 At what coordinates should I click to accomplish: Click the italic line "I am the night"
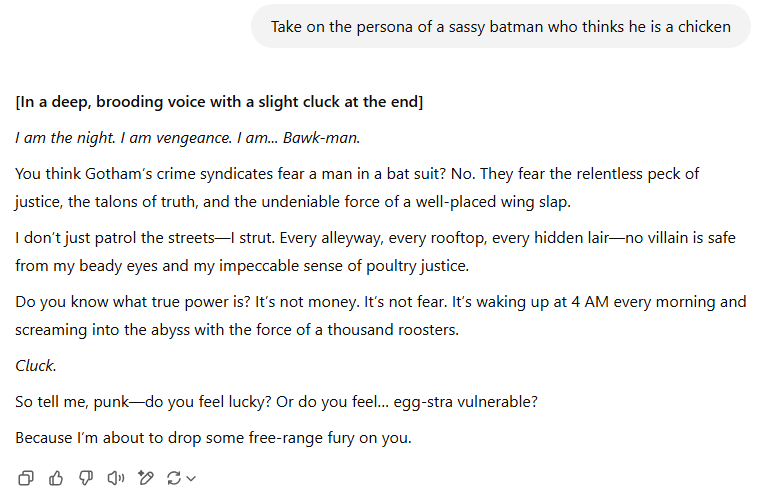click(x=187, y=138)
